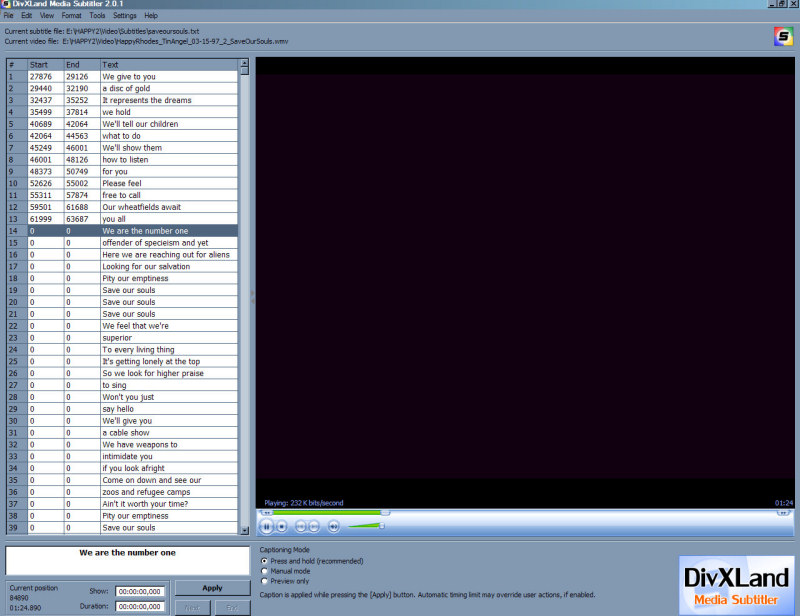The height and width of the screenshot is (616, 800).
Task: Open the Settings menu
Action: (124, 15)
